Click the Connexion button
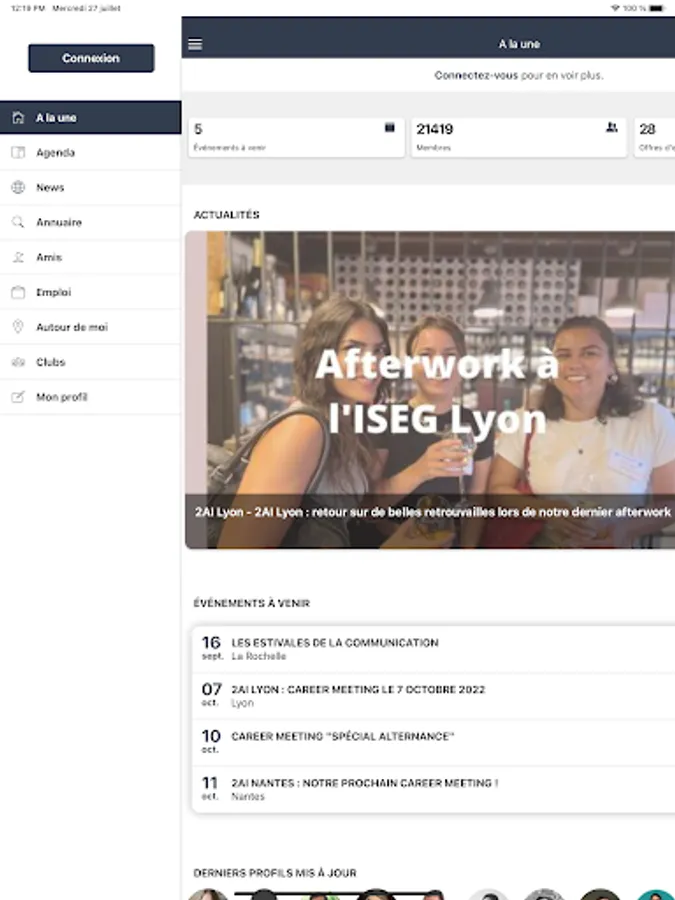Screen dimensions: 675x900 coord(91,58)
